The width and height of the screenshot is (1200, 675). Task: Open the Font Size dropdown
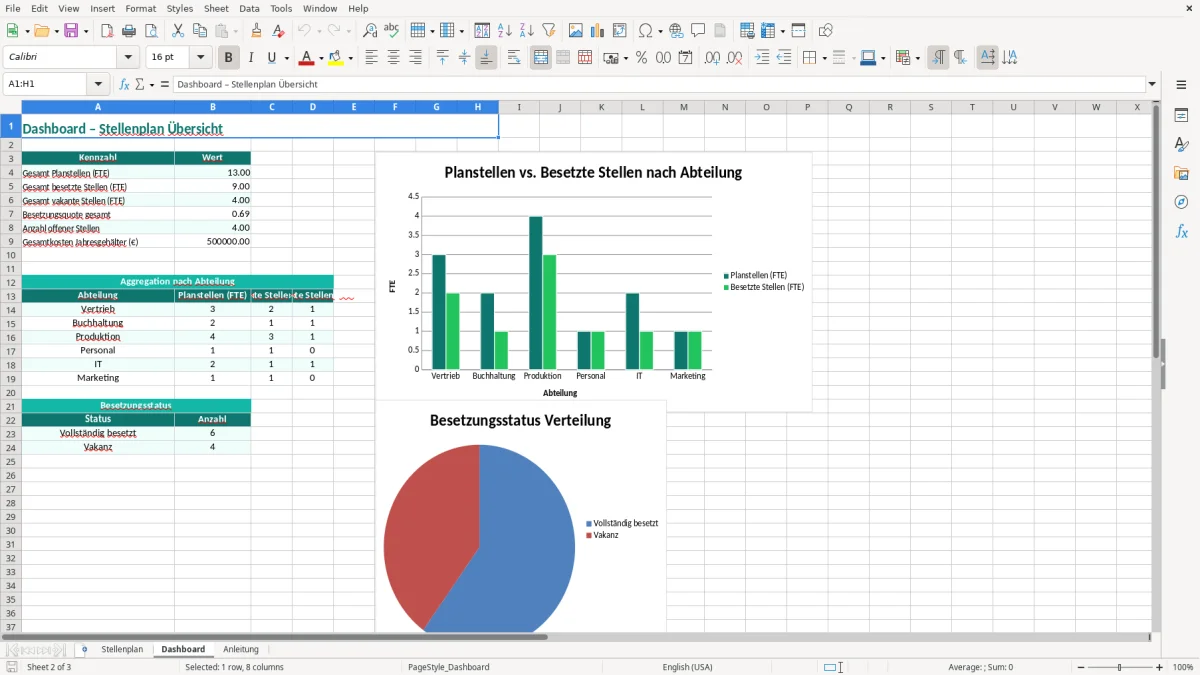point(201,58)
